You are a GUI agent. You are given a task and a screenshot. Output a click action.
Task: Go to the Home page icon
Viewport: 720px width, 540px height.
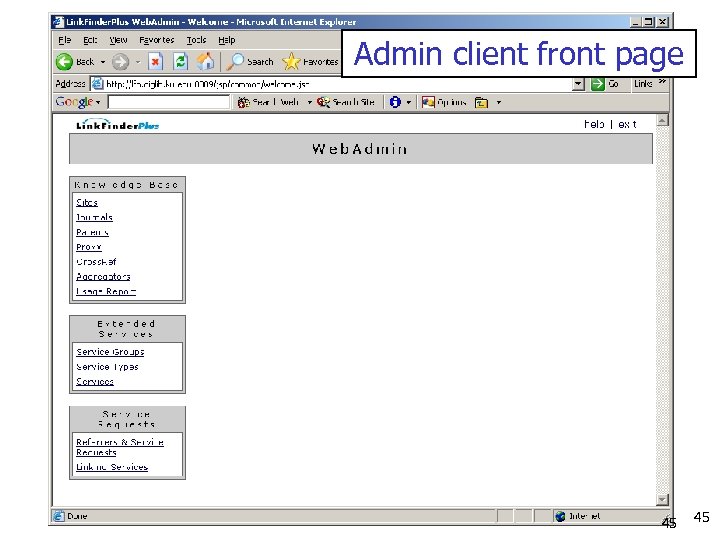205,61
